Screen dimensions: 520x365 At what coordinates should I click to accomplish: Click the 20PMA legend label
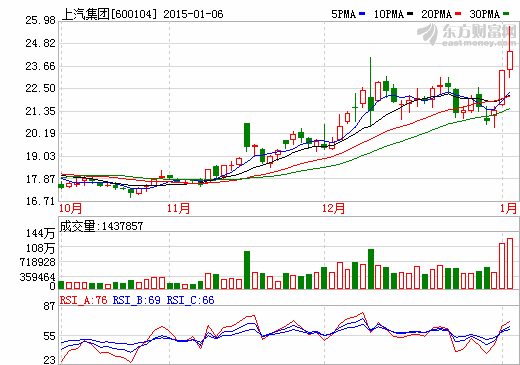[x=437, y=14]
